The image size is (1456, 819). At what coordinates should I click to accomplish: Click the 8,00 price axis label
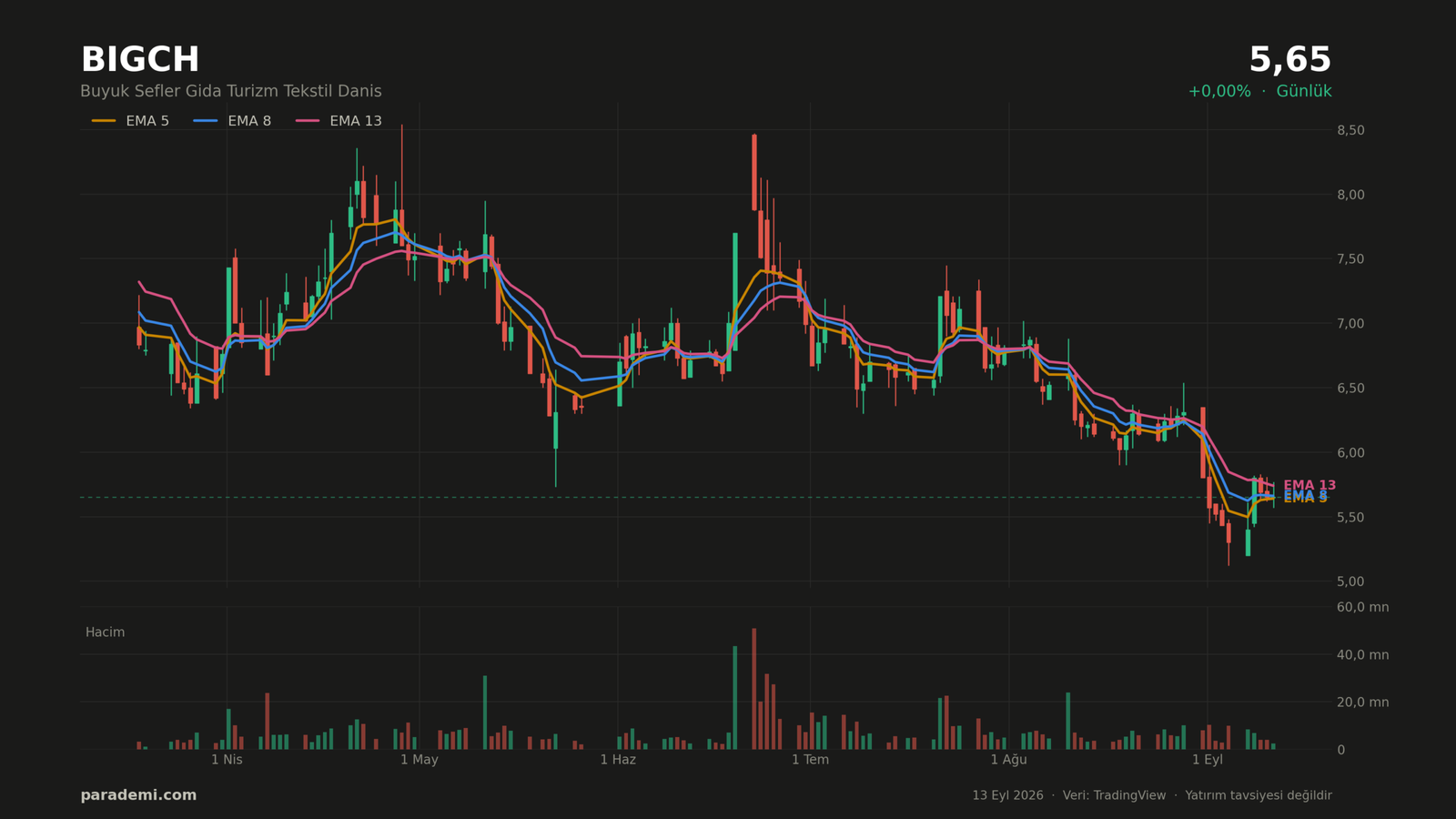click(x=1350, y=195)
